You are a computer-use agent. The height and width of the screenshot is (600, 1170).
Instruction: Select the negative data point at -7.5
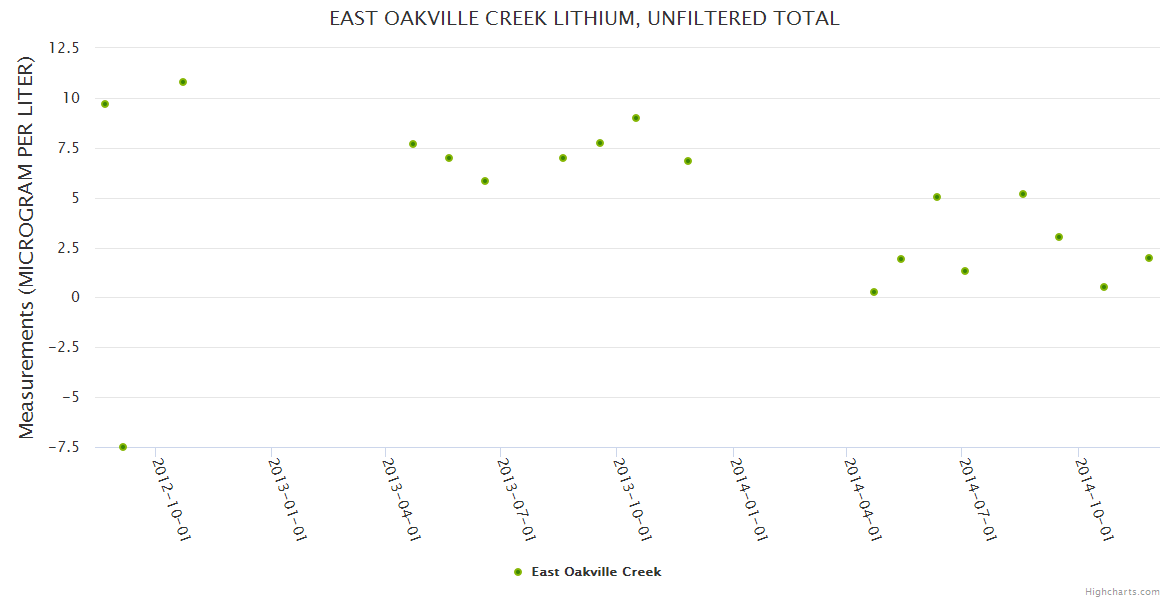coord(123,447)
